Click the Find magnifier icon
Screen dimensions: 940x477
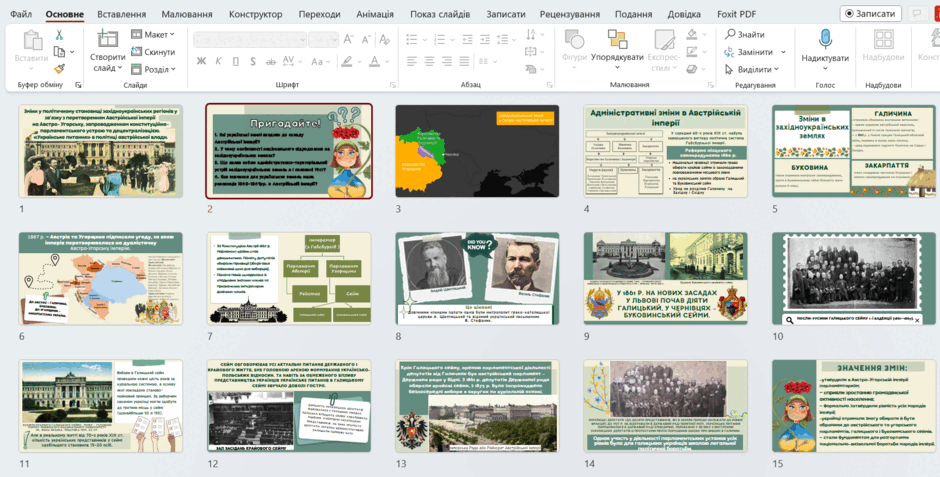point(730,34)
